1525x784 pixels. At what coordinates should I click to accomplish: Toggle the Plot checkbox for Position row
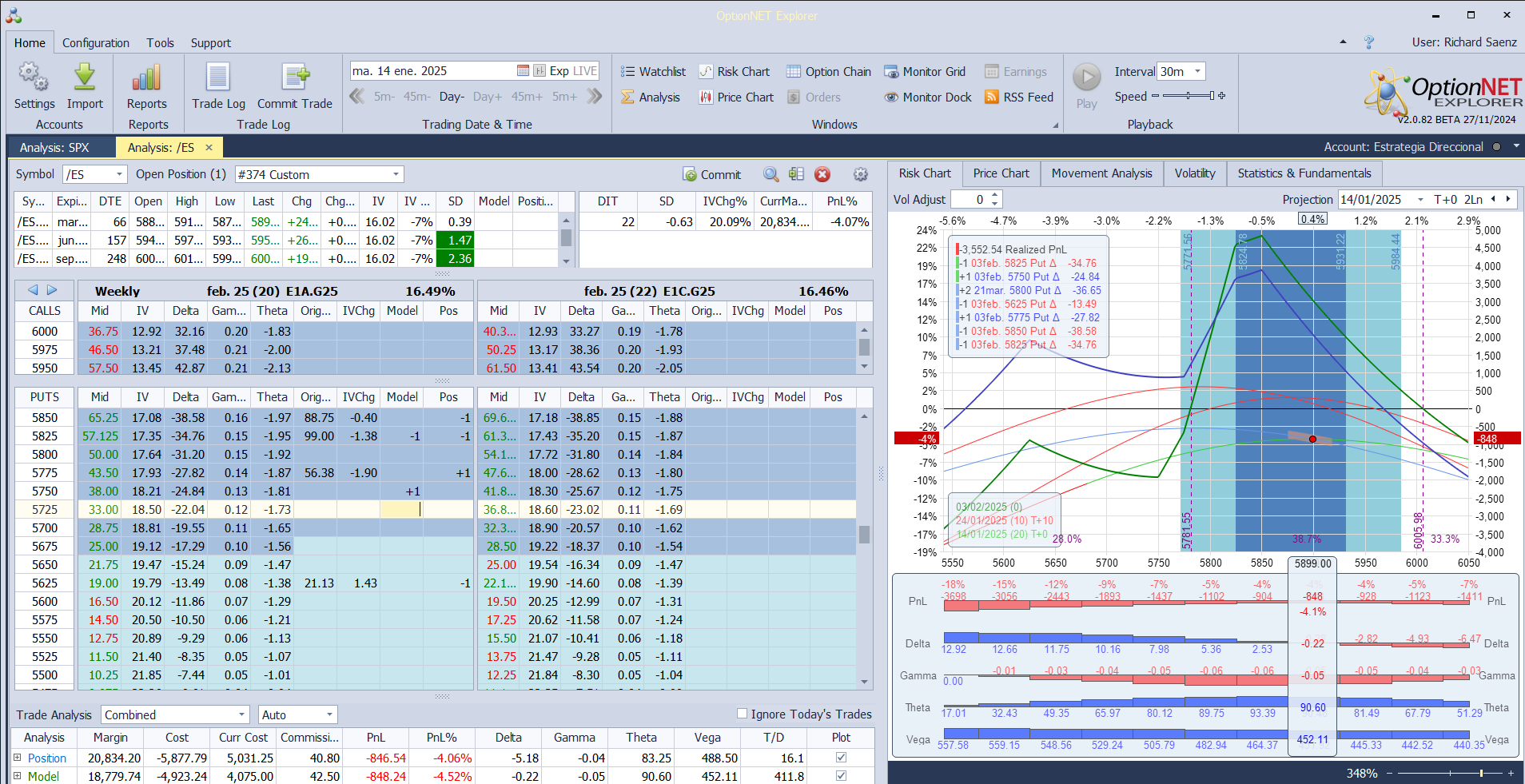point(841,757)
